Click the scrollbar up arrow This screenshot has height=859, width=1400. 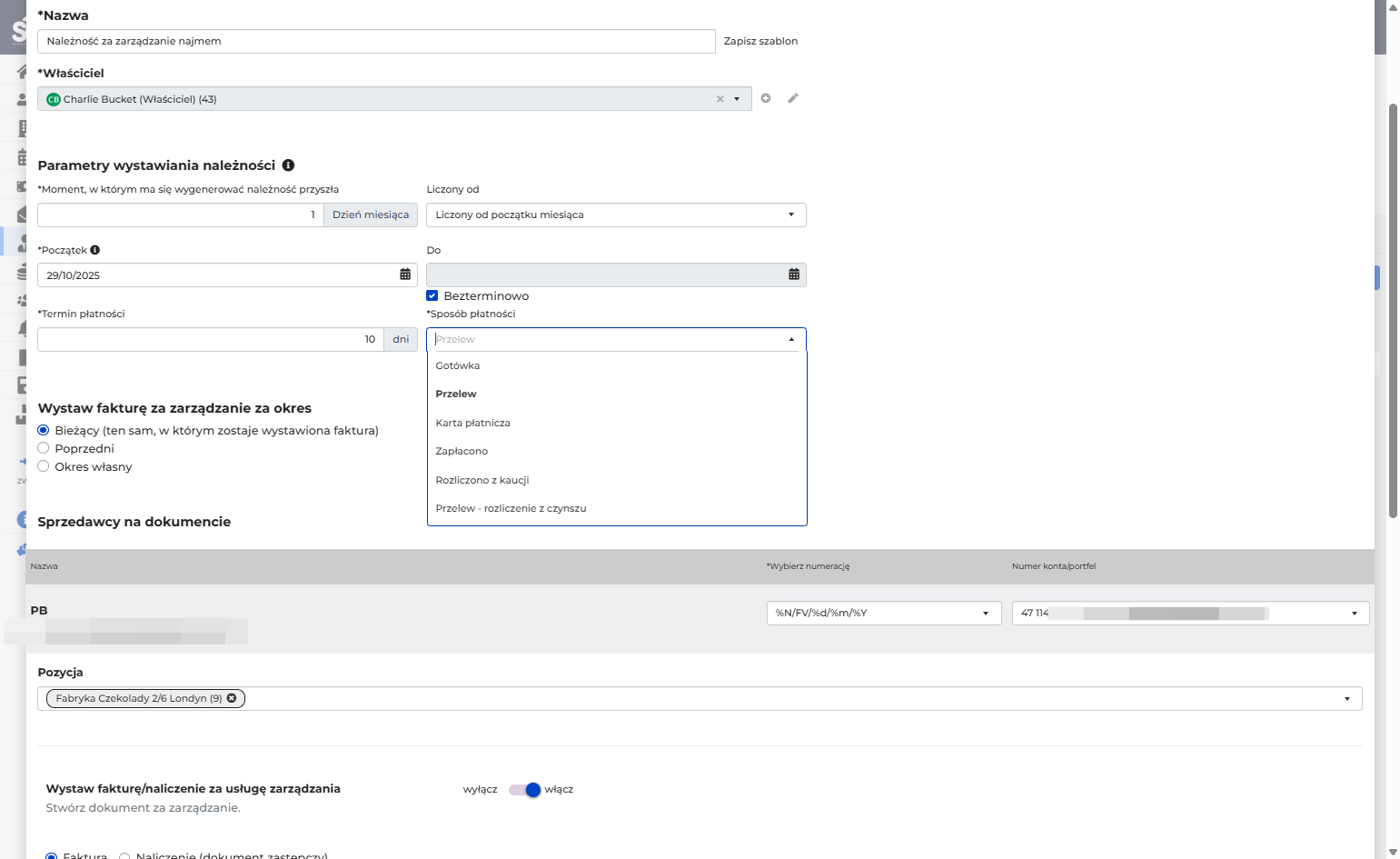(x=1393, y=6)
